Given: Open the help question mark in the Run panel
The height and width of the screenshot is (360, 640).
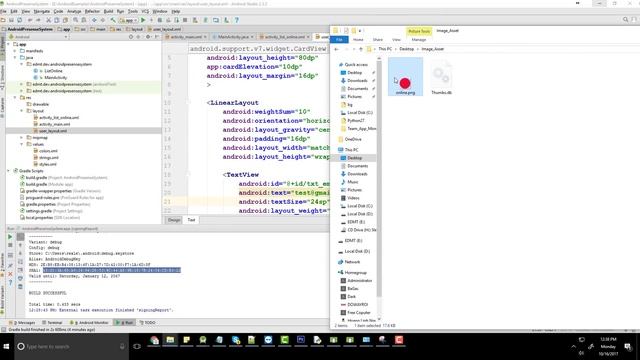Looking at the screenshot, I should click(x=10, y=282).
